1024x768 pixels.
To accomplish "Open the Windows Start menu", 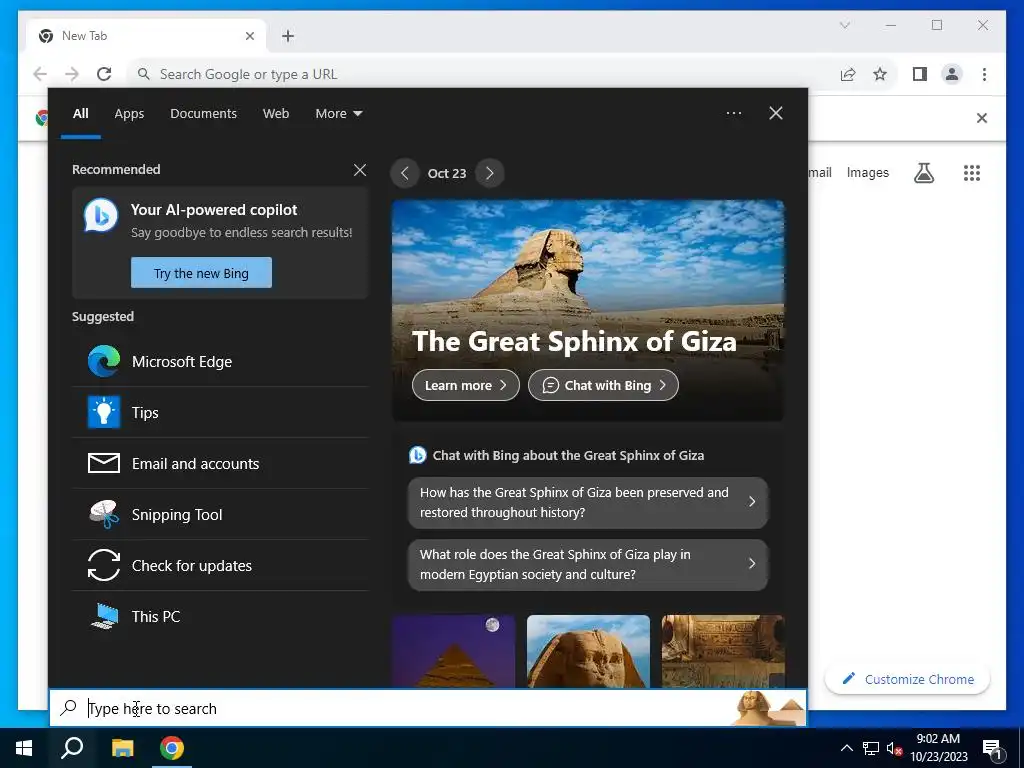I will click(24, 748).
